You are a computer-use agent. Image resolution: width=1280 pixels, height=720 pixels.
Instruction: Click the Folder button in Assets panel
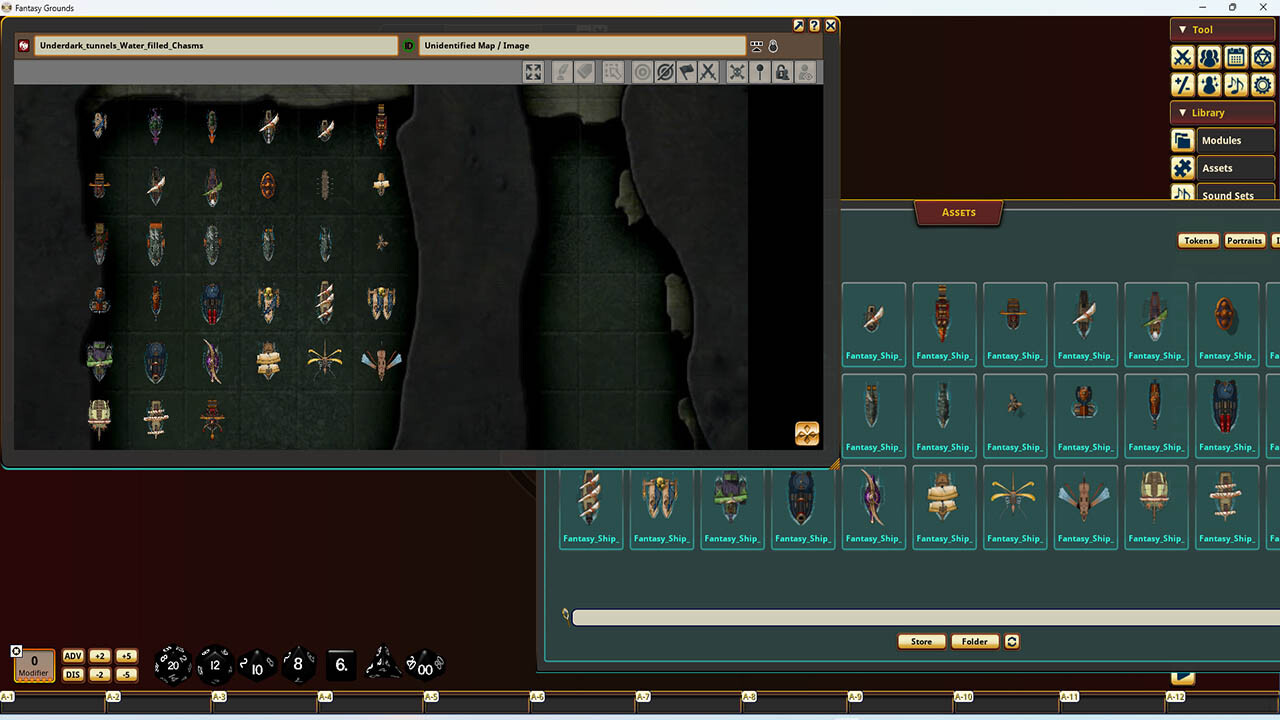click(974, 641)
